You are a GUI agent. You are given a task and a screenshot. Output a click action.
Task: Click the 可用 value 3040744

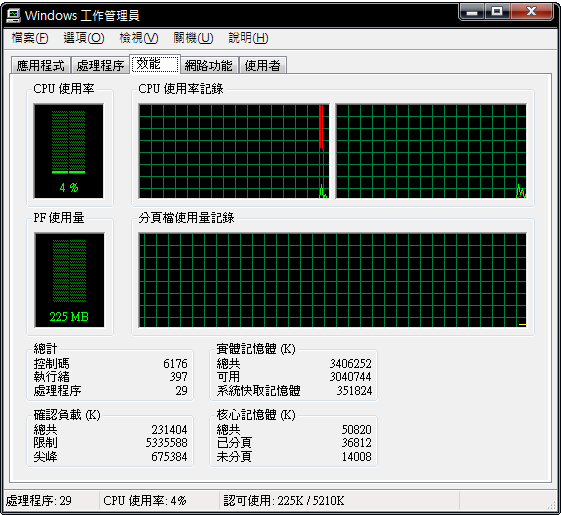[x=350, y=376]
